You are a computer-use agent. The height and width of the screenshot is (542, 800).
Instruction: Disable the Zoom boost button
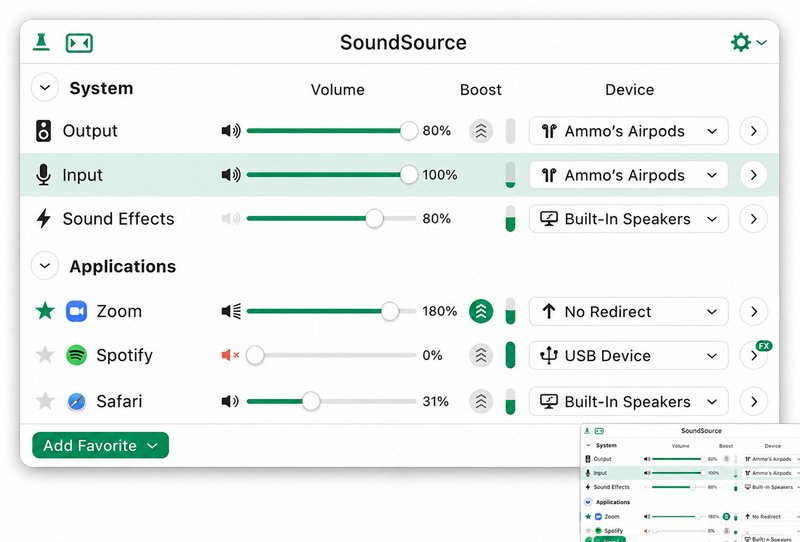[481, 311]
